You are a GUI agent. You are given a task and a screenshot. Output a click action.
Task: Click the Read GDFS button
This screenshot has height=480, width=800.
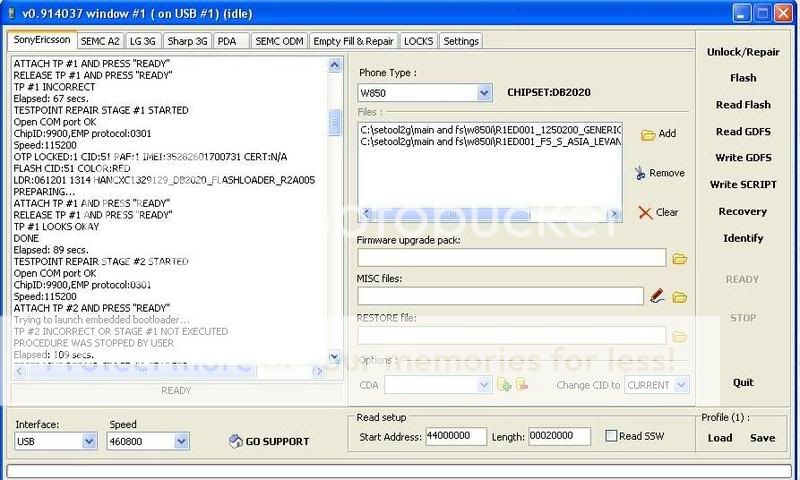[742, 132]
